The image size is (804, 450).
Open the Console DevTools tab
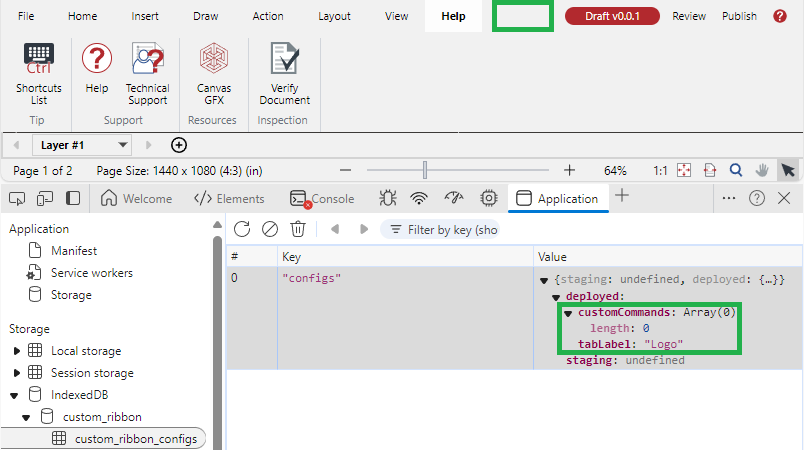point(322,198)
